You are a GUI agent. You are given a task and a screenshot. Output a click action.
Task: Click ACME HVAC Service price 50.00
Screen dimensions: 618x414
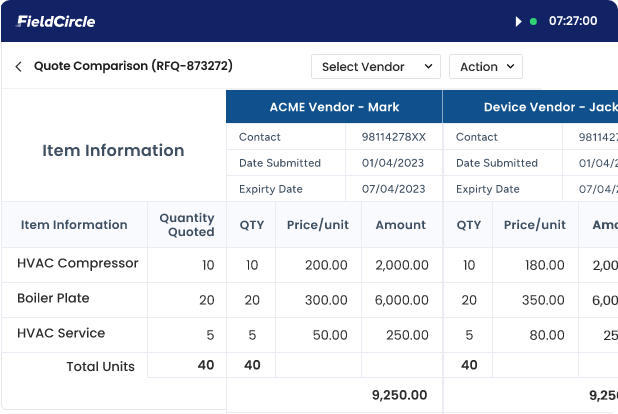330,335
